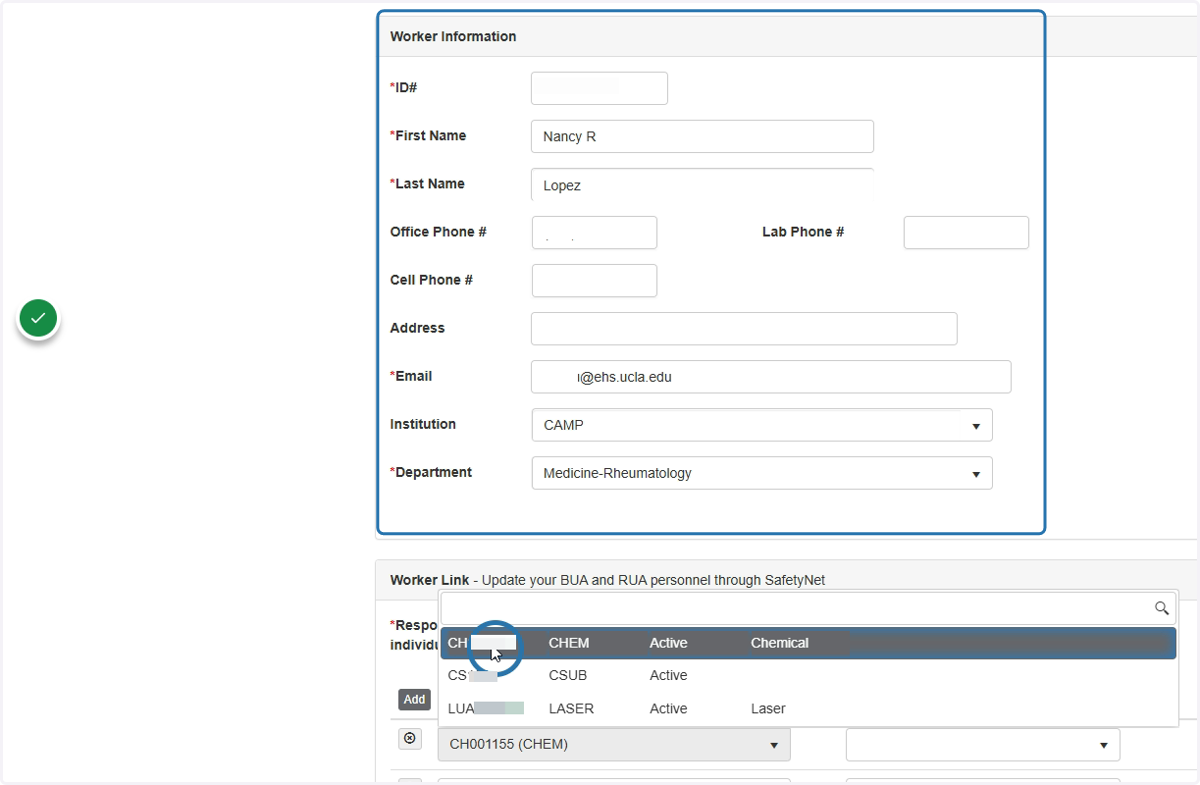Click the Add button
The height and width of the screenshot is (785, 1200).
[x=414, y=700]
